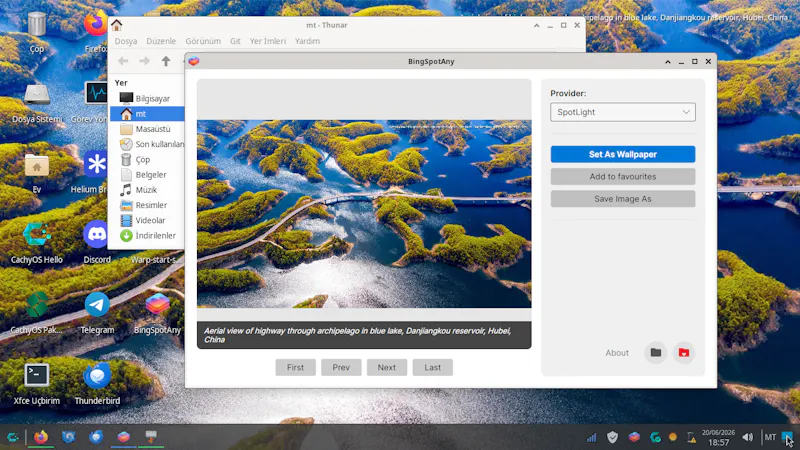Open the red favourites folder icon
800x450 pixels.
(684, 353)
